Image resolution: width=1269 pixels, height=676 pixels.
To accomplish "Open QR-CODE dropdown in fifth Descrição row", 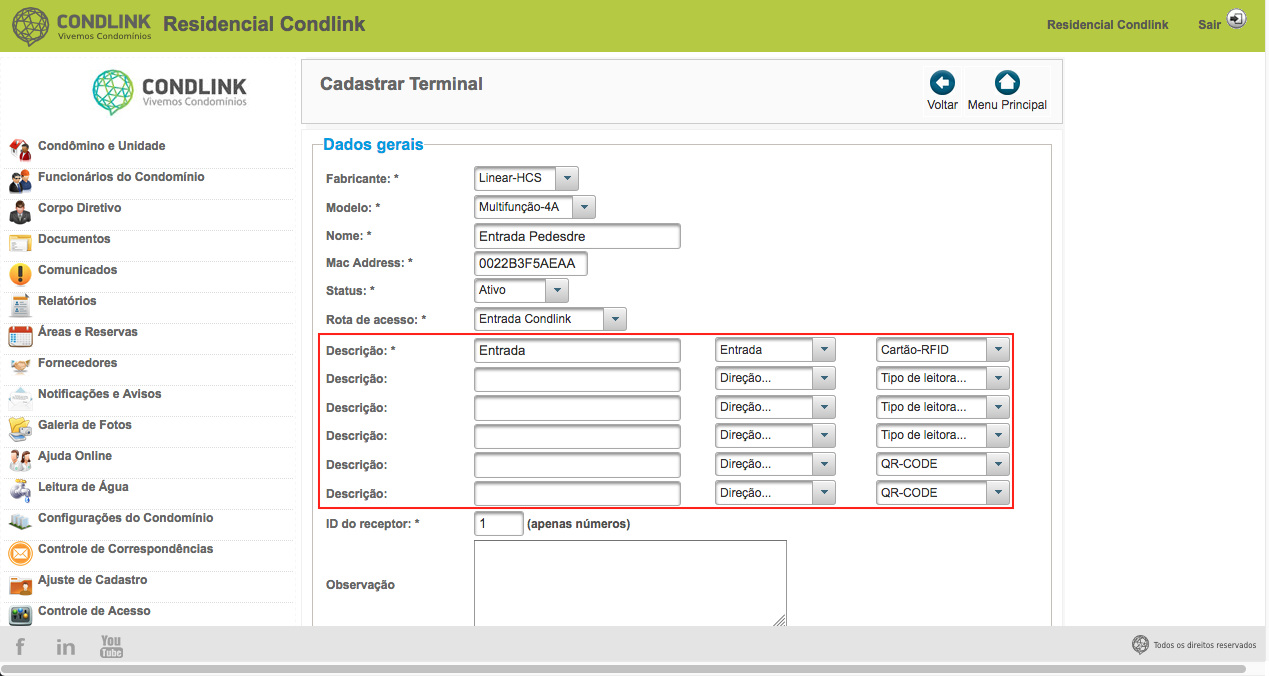I will click(x=942, y=464).
